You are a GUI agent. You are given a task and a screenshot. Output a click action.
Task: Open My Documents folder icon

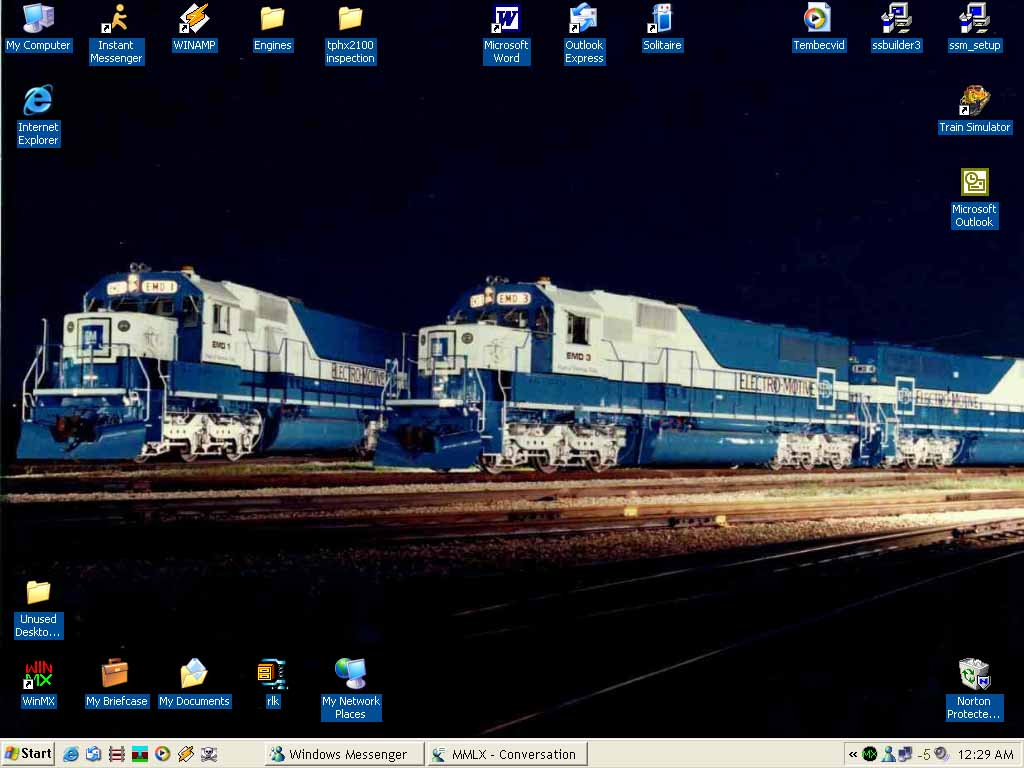194,683
